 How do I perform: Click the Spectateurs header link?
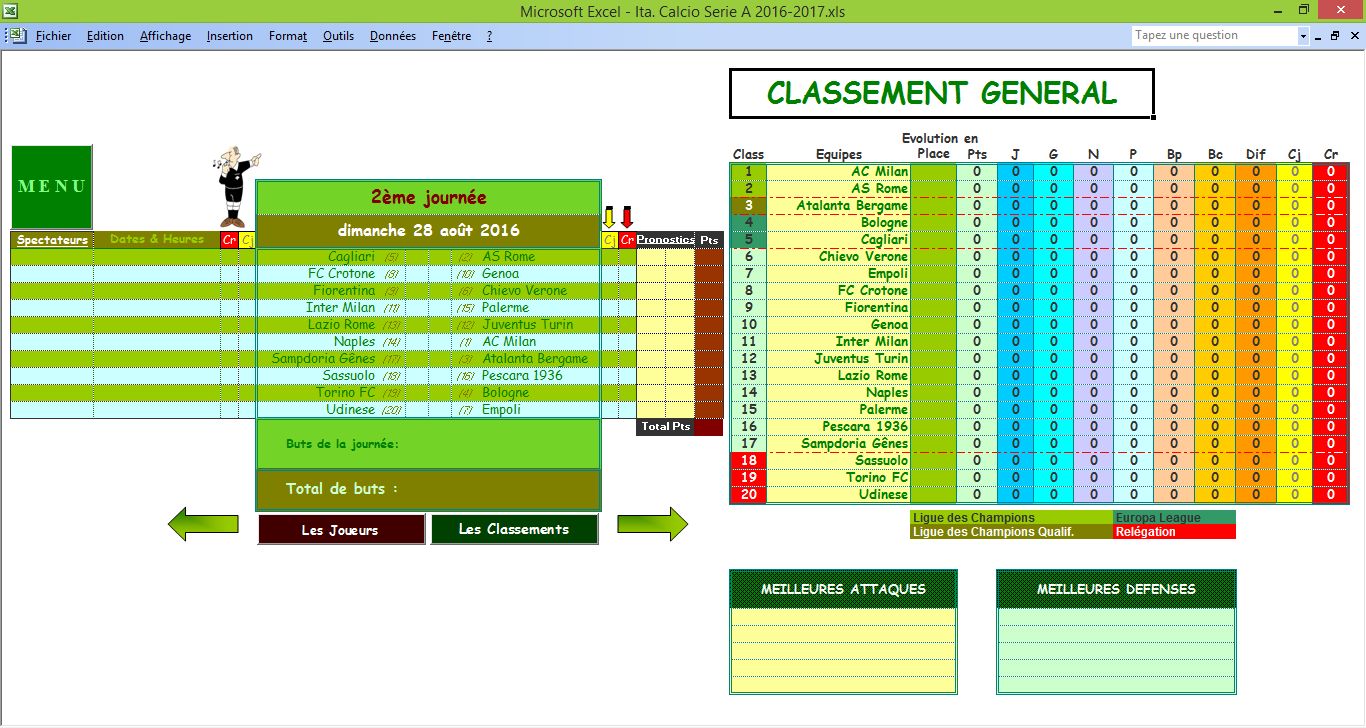pos(52,240)
